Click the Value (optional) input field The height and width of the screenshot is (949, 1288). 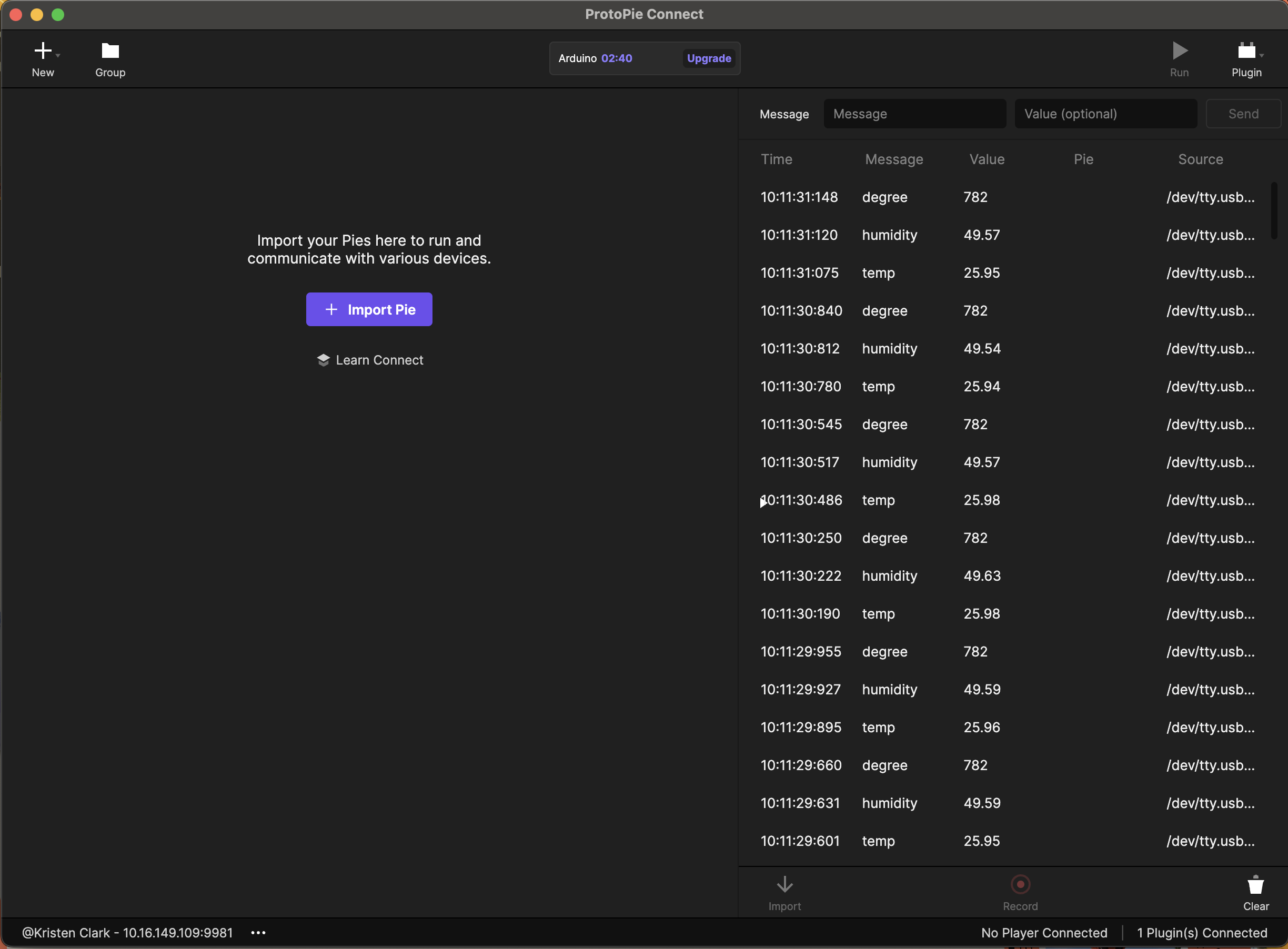(1105, 114)
